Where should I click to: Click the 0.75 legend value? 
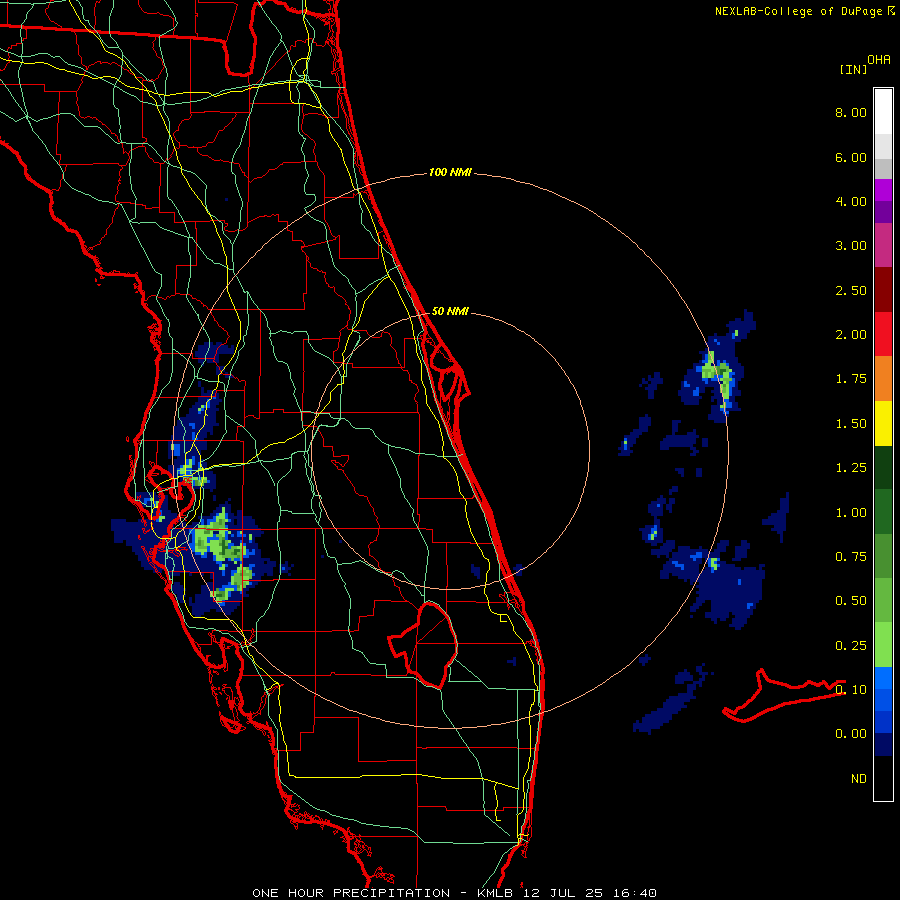coord(851,557)
